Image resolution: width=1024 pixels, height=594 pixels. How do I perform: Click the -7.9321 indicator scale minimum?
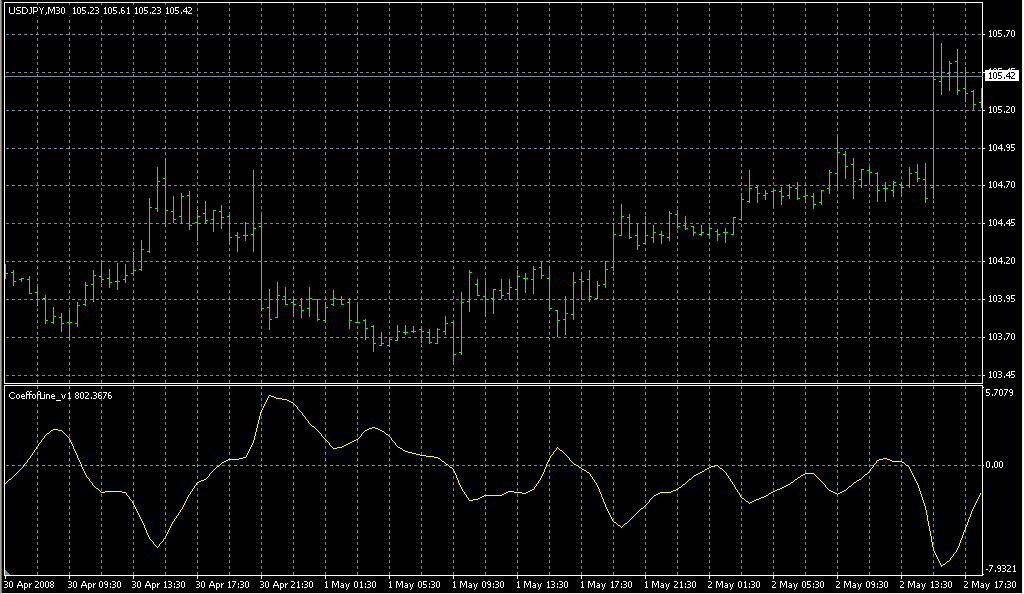pyautogui.click(x=1001, y=569)
